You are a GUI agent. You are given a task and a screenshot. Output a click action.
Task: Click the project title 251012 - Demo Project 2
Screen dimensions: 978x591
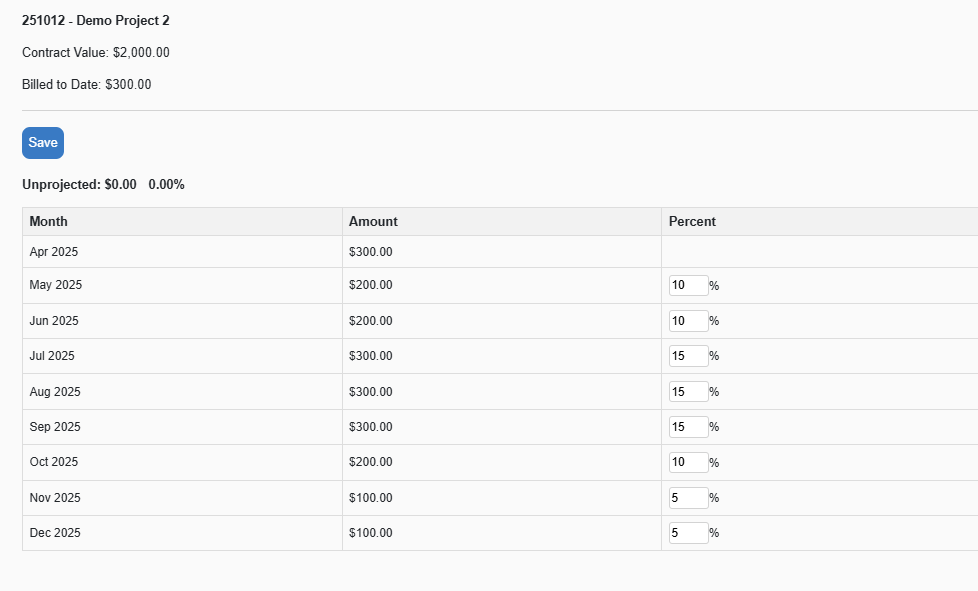[x=96, y=21]
